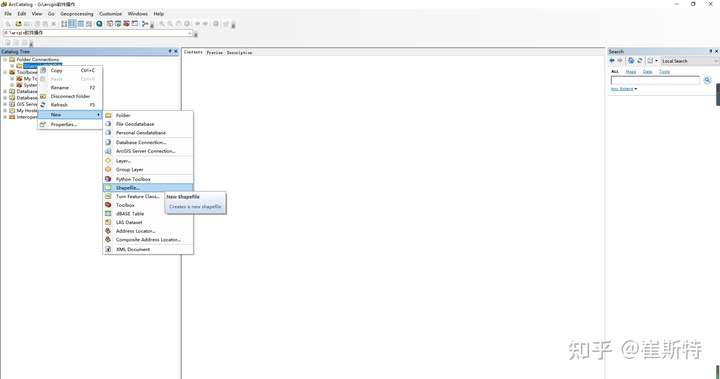The image size is (720, 379).
Task: Launch ArcMap from the toolbar
Action: [x=99, y=24]
